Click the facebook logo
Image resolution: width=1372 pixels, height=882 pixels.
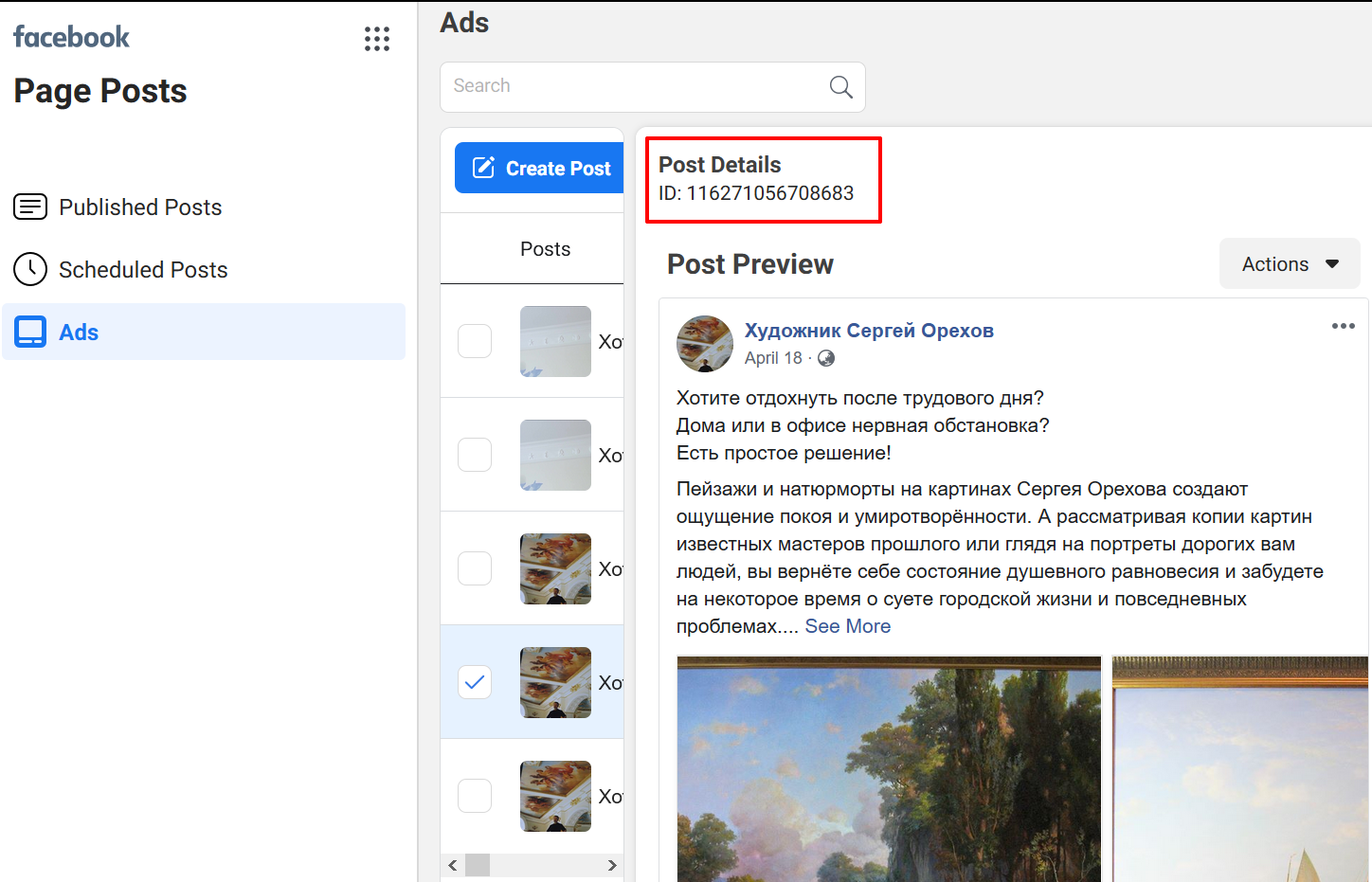(x=71, y=37)
